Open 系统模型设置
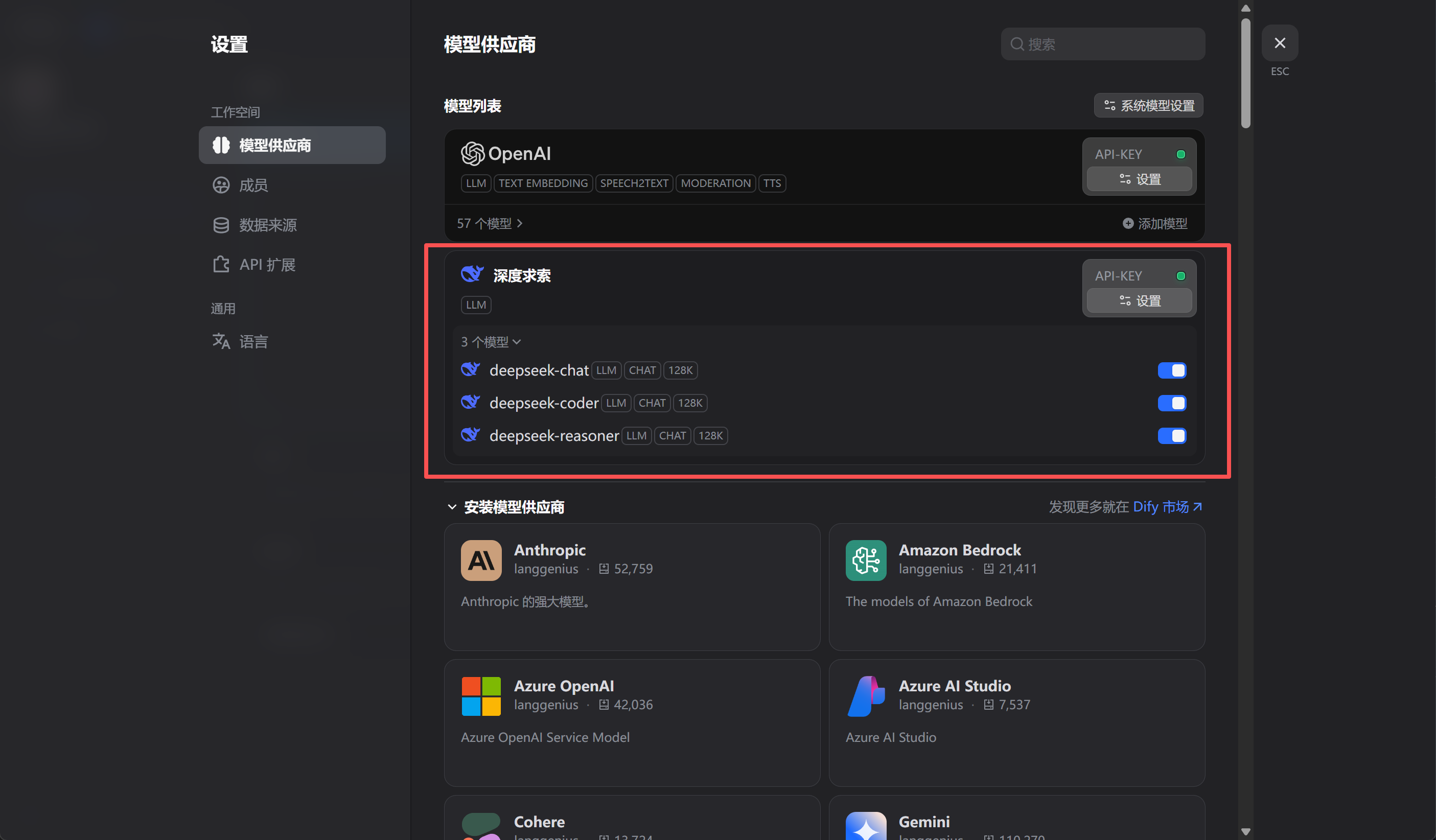The height and width of the screenshot is (840, 1436). tap(1148, 105)
